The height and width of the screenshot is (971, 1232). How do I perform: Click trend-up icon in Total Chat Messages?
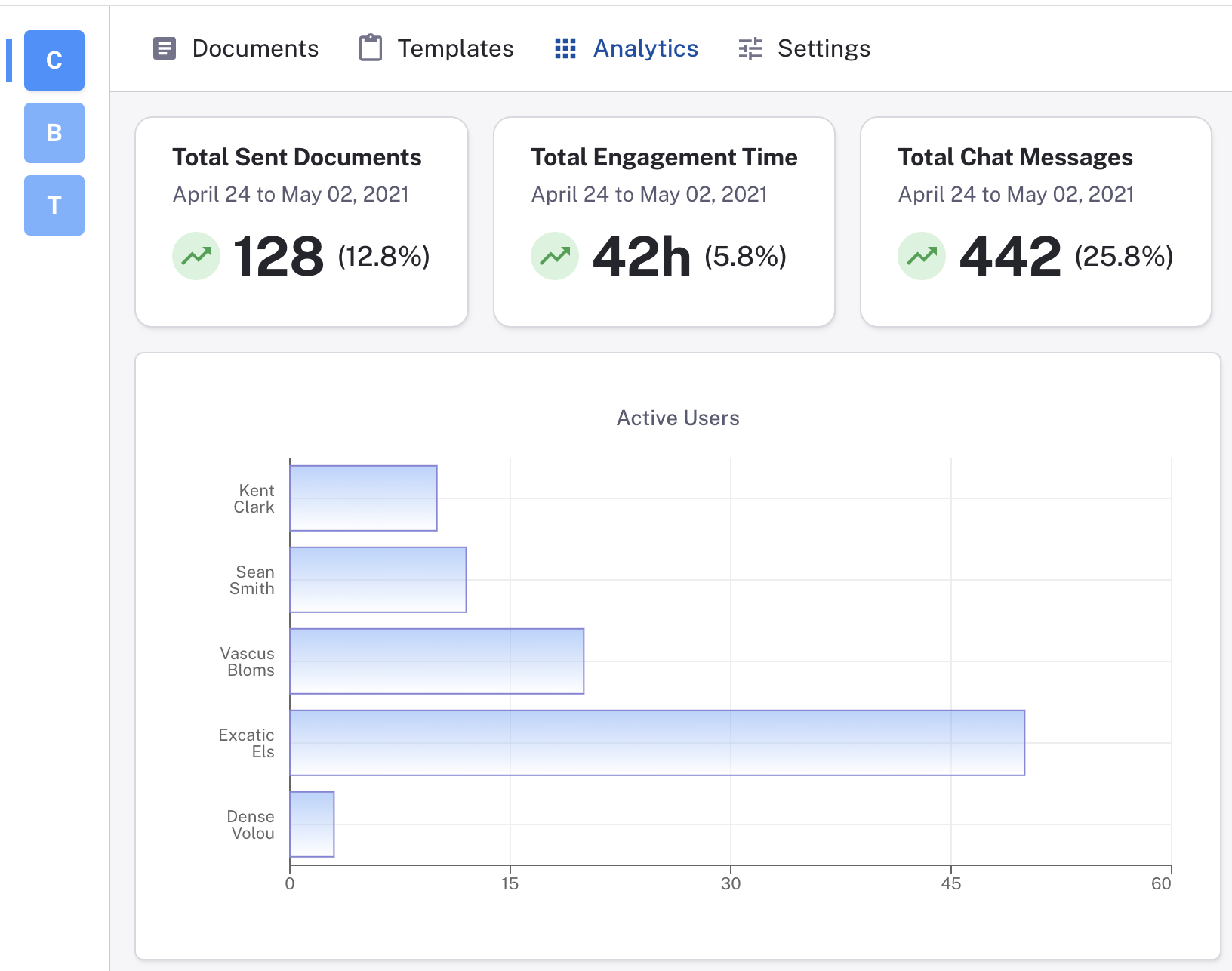coord(922,256)
